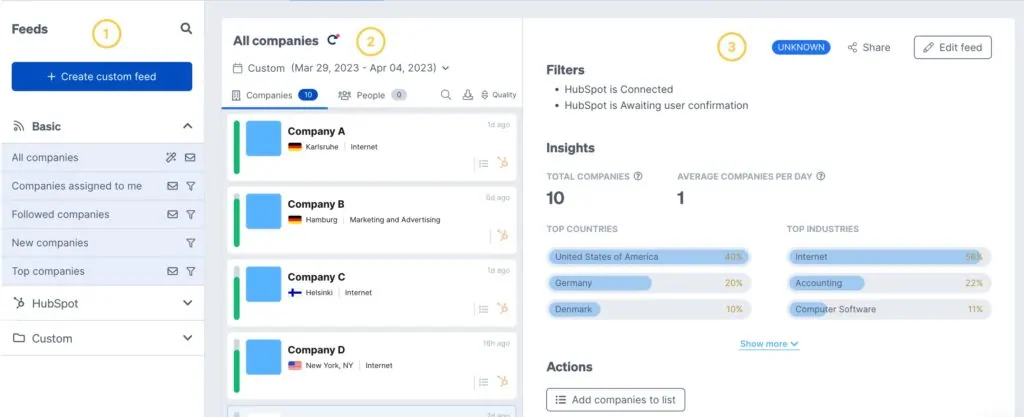This screenshot has height=417, width=1024.
Task: Click the Internet industry bar
Action: 889,257
